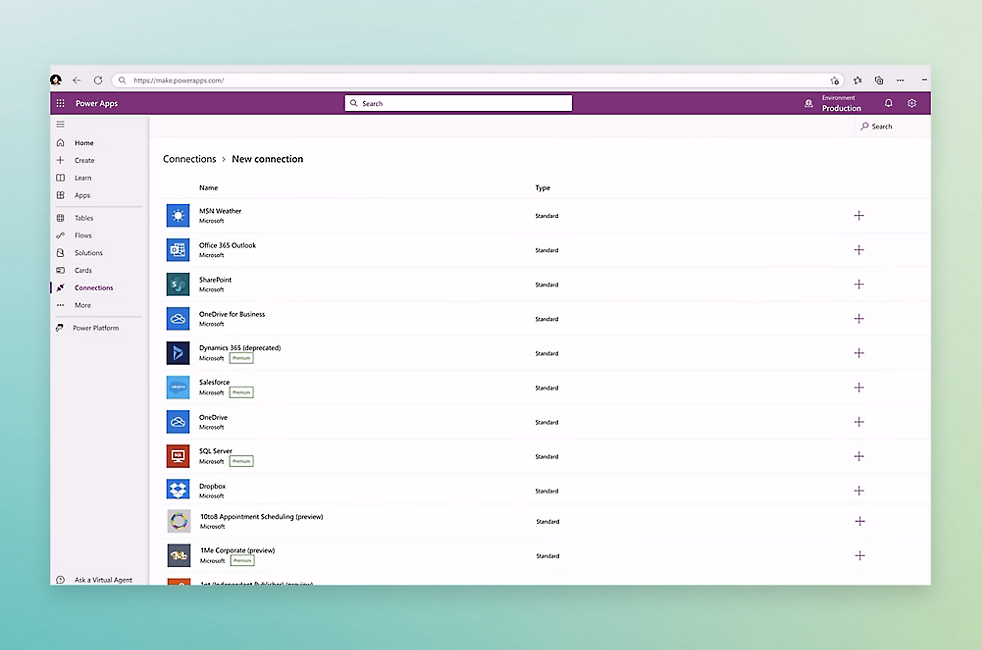Add Dynamics 365 (deprecated) connection plus icon
The width and height of the screenshot is (982, 650).
point(859,353)
